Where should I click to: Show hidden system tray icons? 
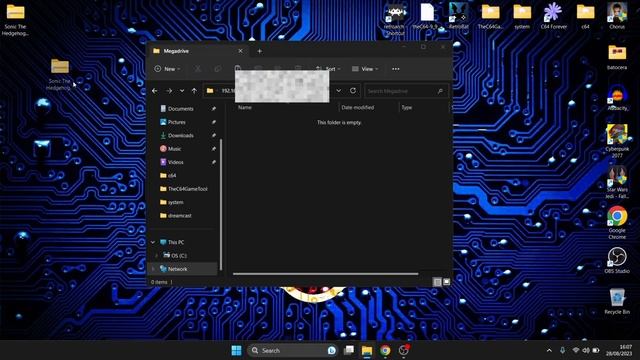pyautogui.click(x=549, y=351)
